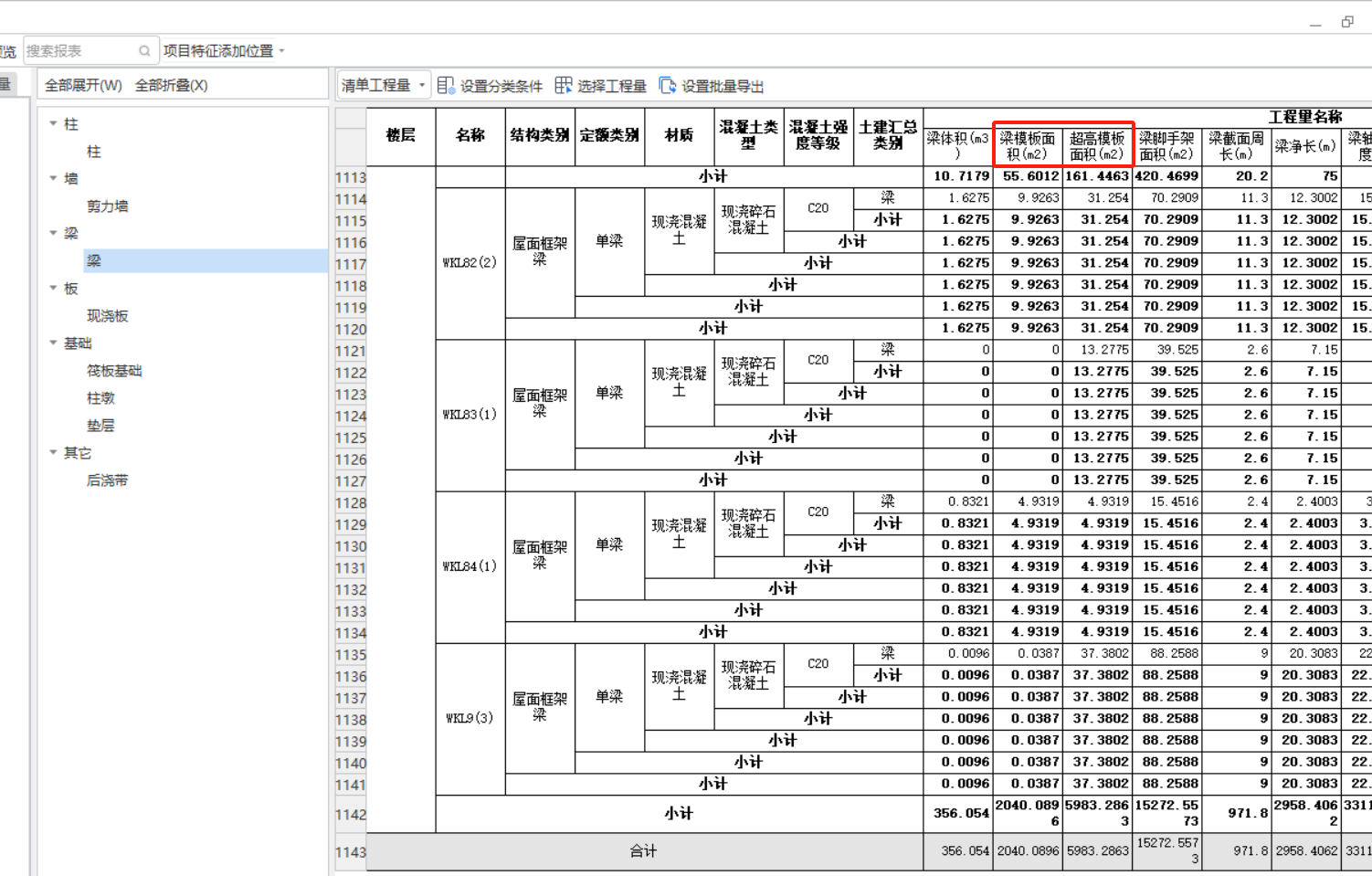The width and height of the screenshot is (1372, 876).
Task: Select 柱 child item in tree
Action: [x=94, y=152]
